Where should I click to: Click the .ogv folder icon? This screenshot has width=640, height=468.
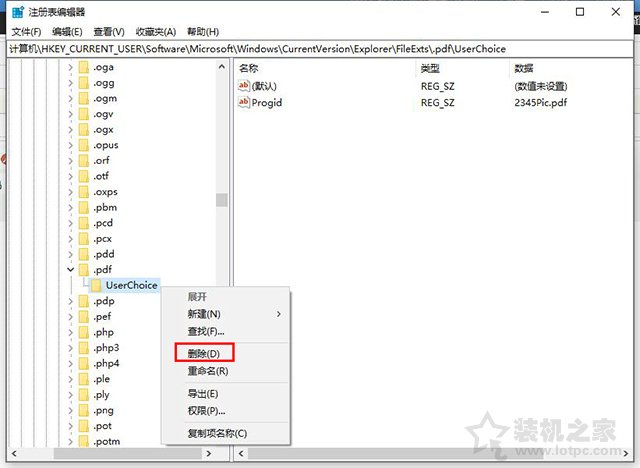click(84, 114)
